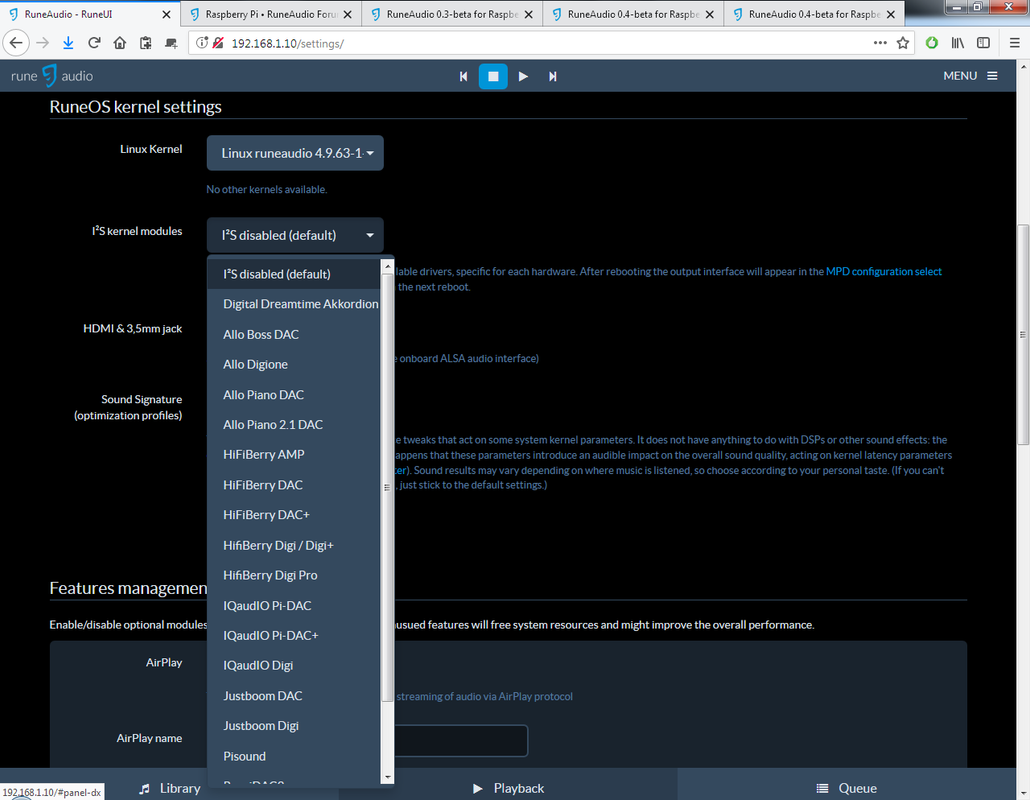Click the stop playback button
This screenshot has width=1030, height=800.
pyautogui.click(x=493, y=76)
